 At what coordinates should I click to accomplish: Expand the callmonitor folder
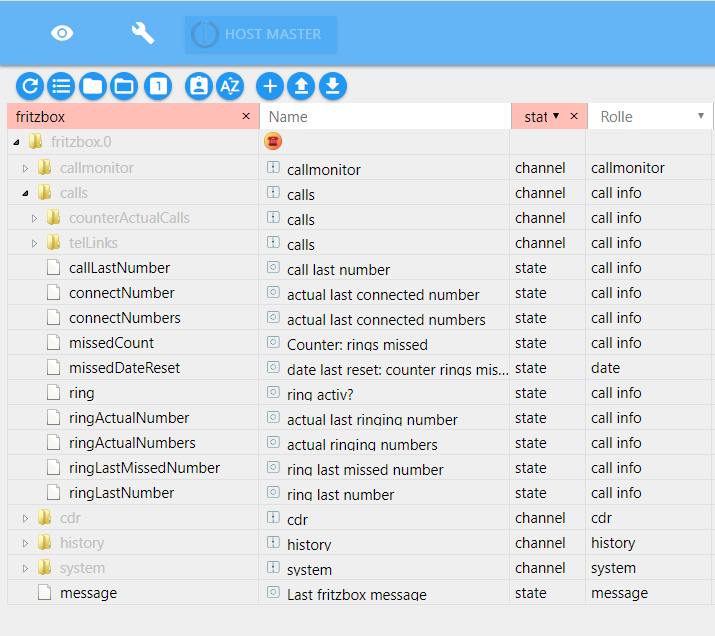[26, 168]
